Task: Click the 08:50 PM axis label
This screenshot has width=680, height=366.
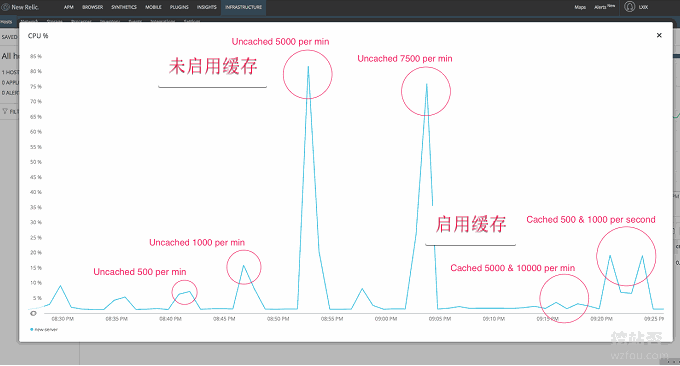Action: point(278,319)
